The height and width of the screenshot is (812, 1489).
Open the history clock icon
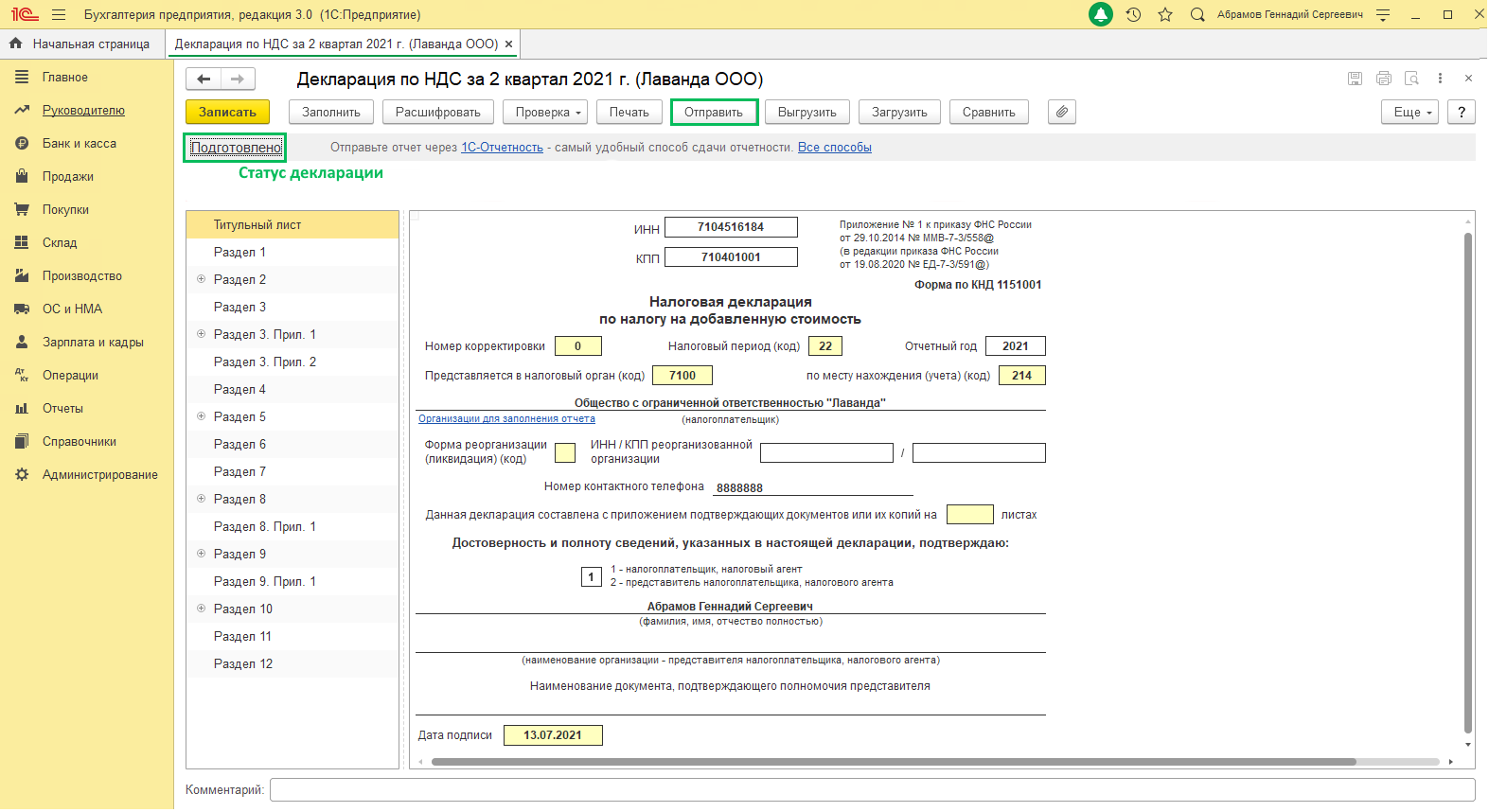tap(1133, 15)
